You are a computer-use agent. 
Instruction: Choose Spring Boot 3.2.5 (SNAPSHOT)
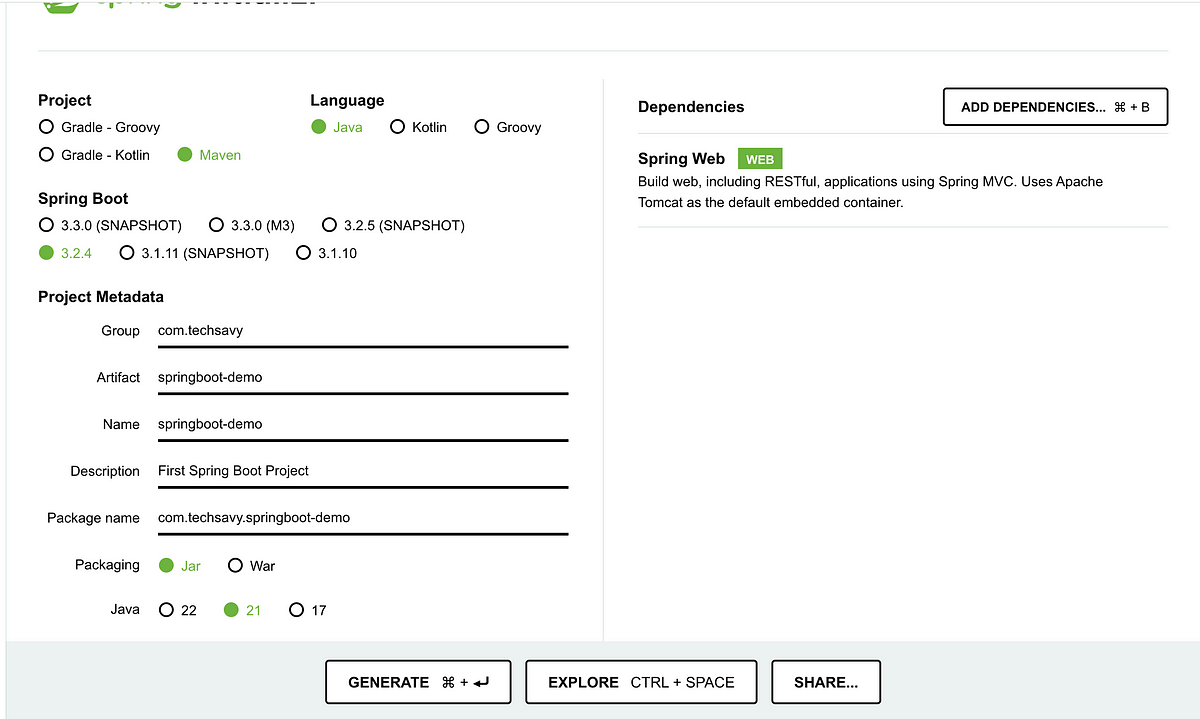pos(394,225)
